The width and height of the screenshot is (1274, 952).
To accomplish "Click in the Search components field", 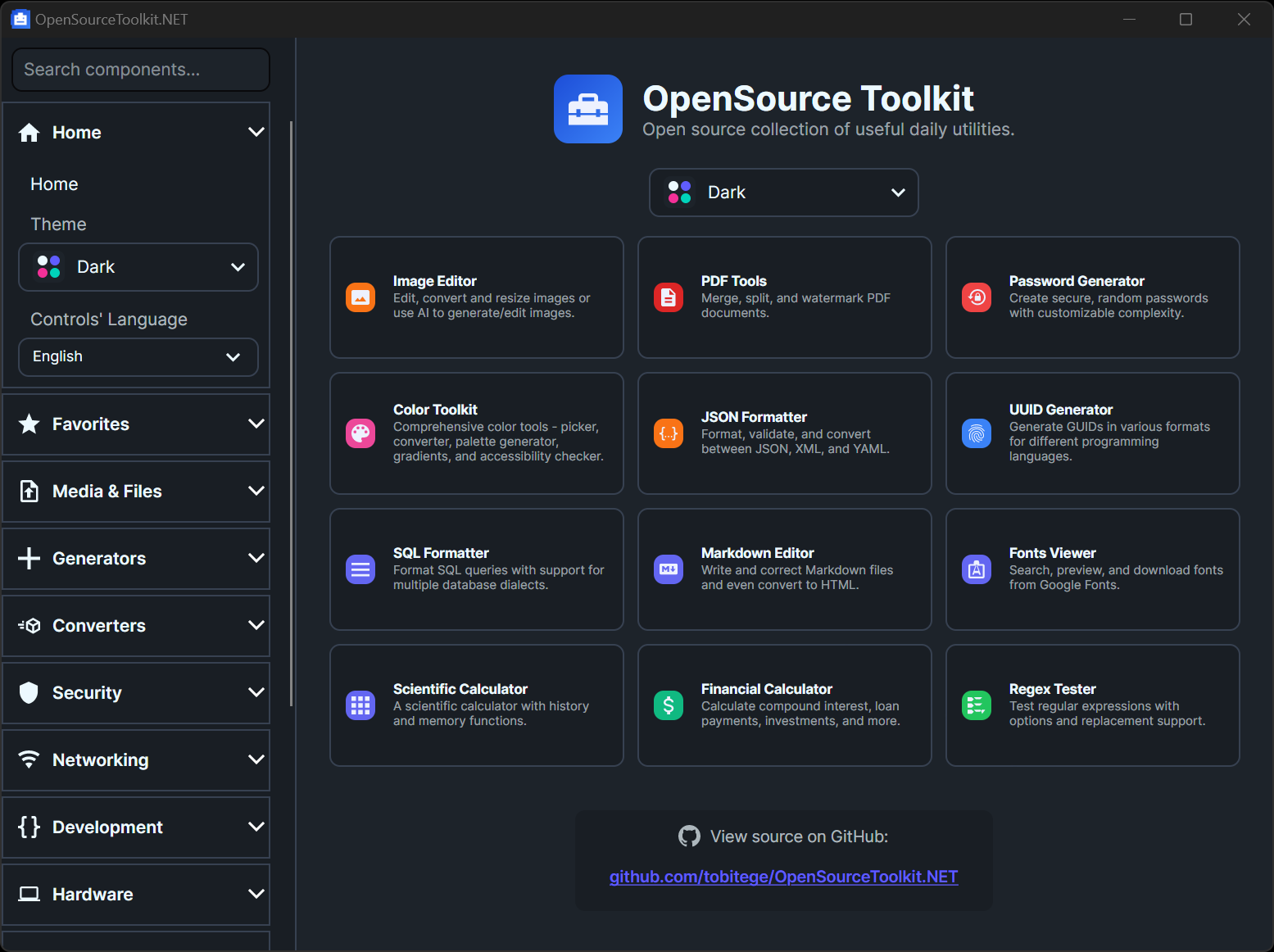I will [x=140, y=69].
